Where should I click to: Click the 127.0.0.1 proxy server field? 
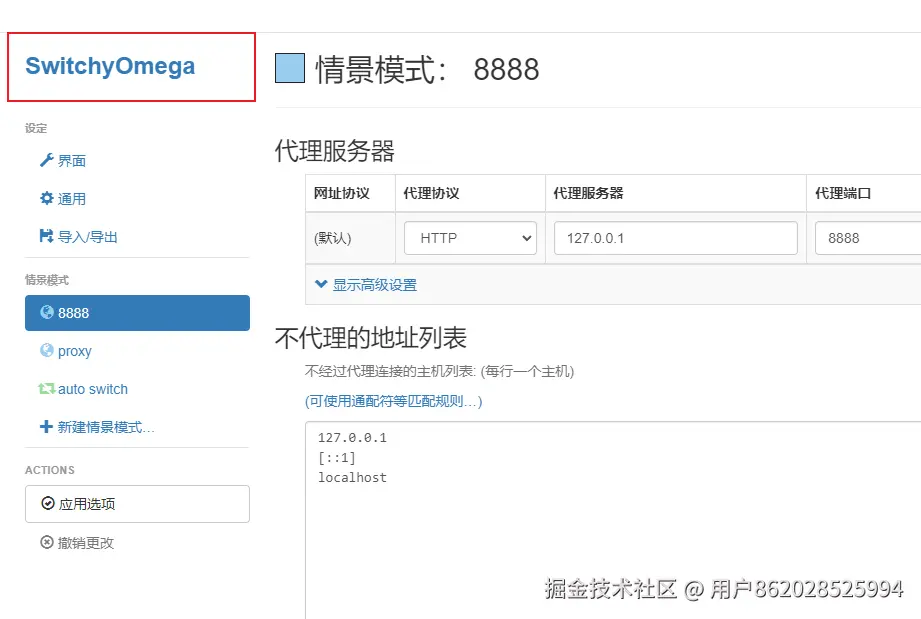point(675,238)
